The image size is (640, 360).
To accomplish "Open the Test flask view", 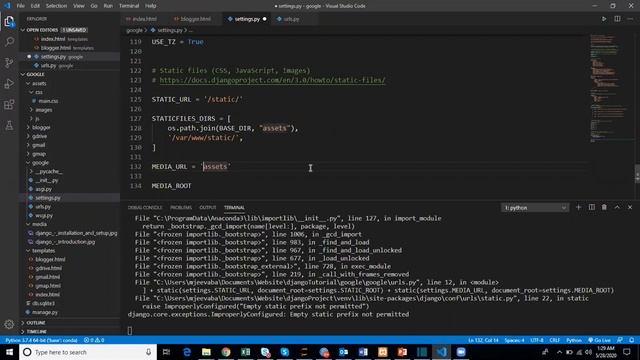I will tap(9, 125).
